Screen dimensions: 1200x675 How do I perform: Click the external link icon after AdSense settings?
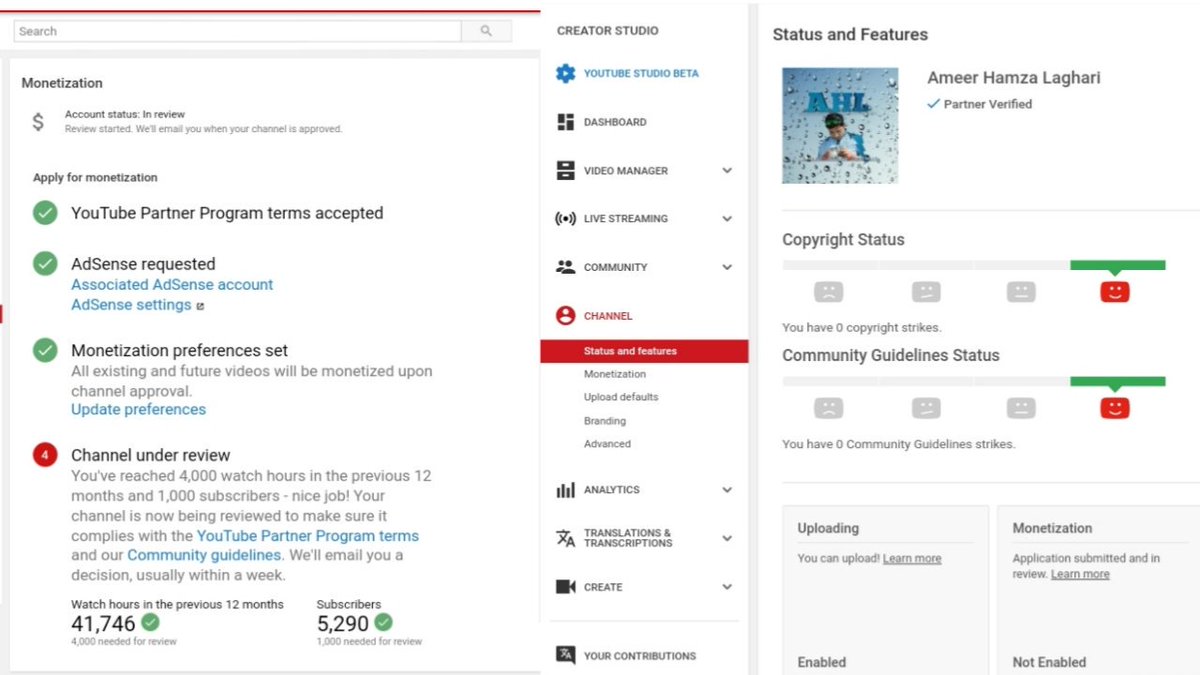pyautogui.click(x=200, y=306)
